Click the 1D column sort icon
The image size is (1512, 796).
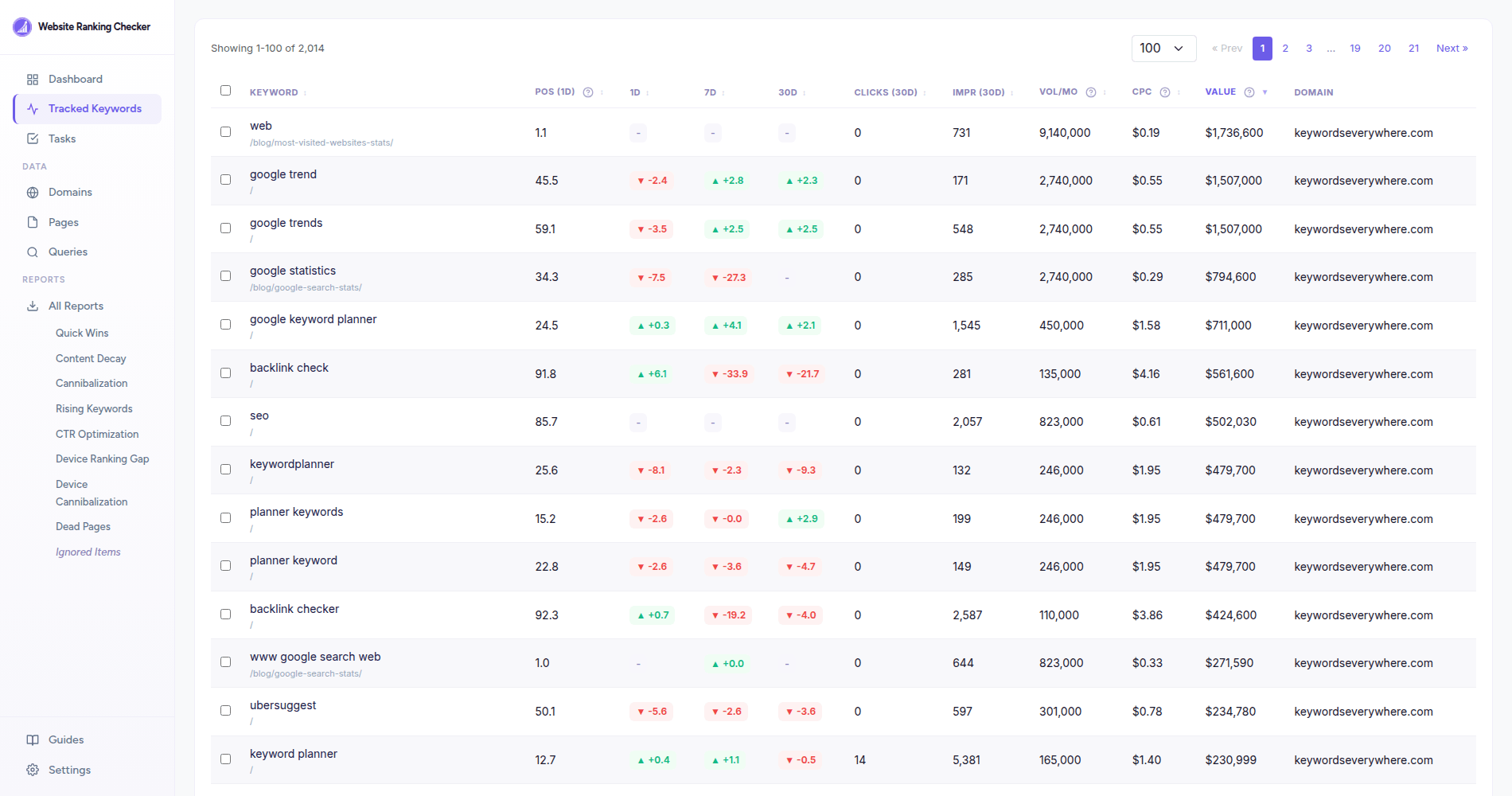point(648,93)
